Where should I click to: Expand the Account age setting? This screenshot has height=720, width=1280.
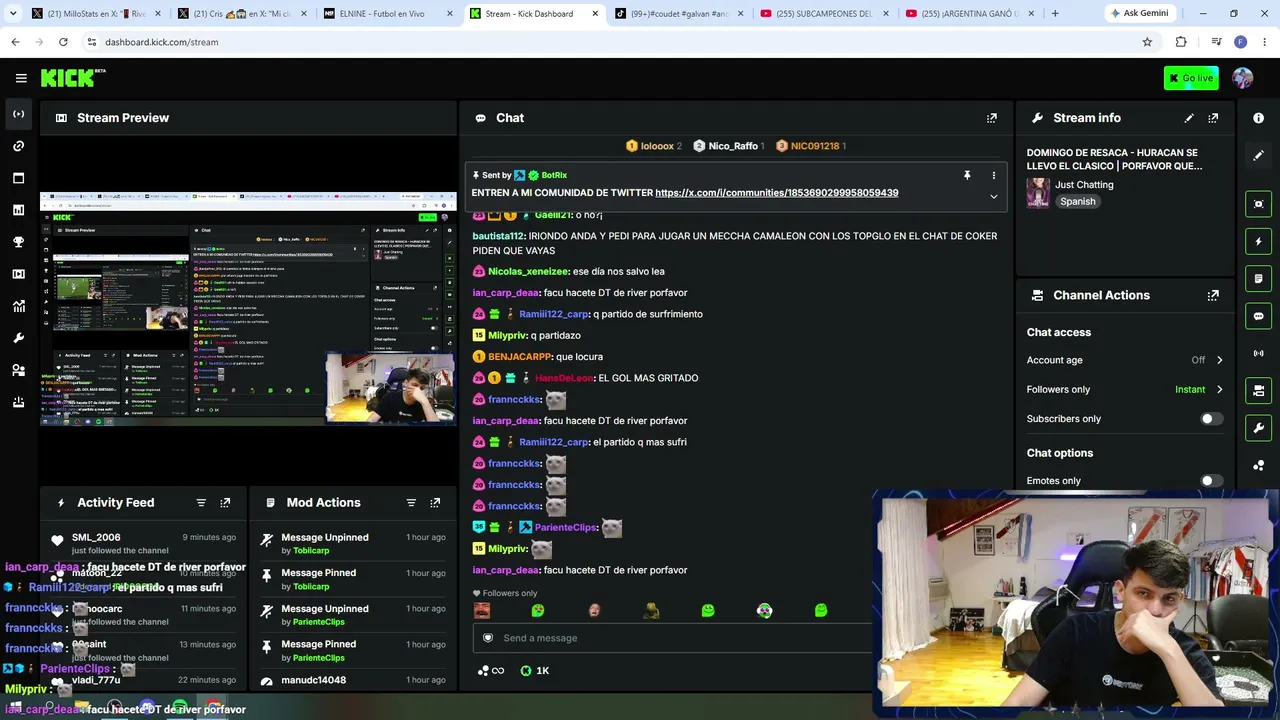(1219, 360)
